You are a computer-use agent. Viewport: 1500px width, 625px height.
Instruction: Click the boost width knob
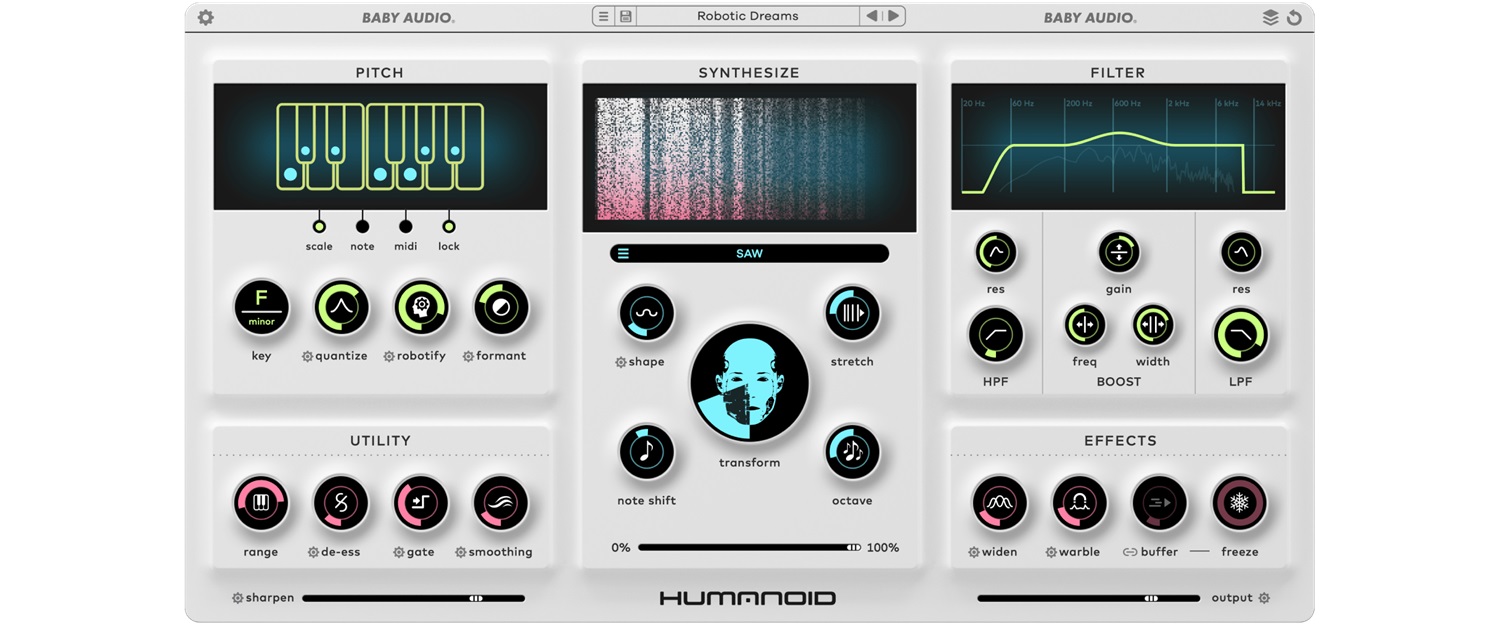pyautogui.click(x=1153, y=325)
